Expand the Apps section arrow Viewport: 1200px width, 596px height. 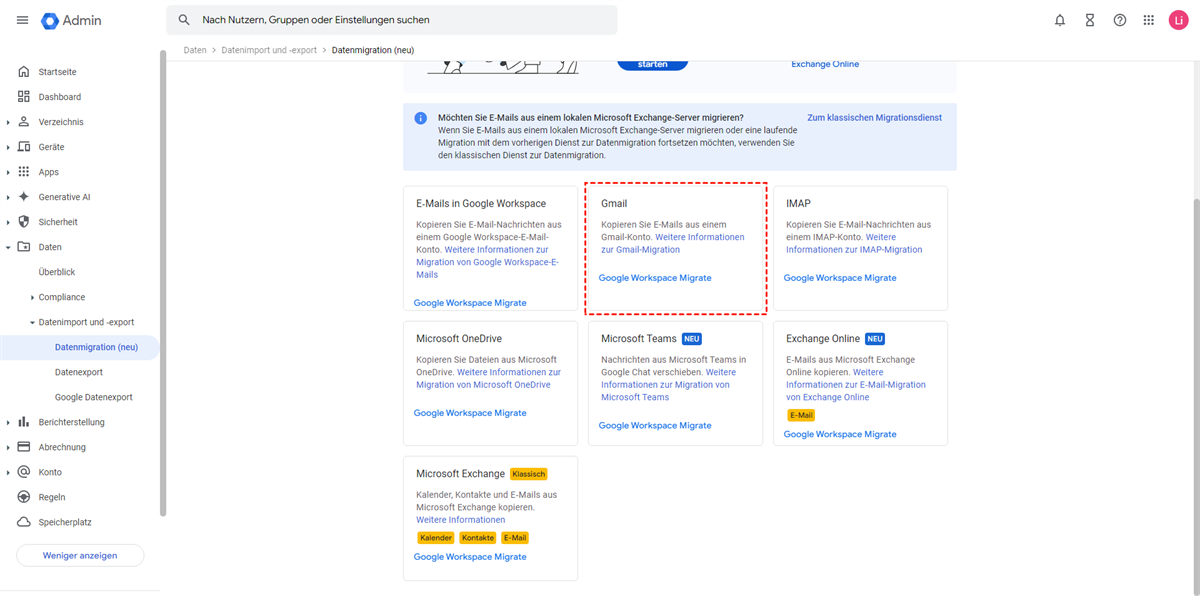(x=8, y=172)
